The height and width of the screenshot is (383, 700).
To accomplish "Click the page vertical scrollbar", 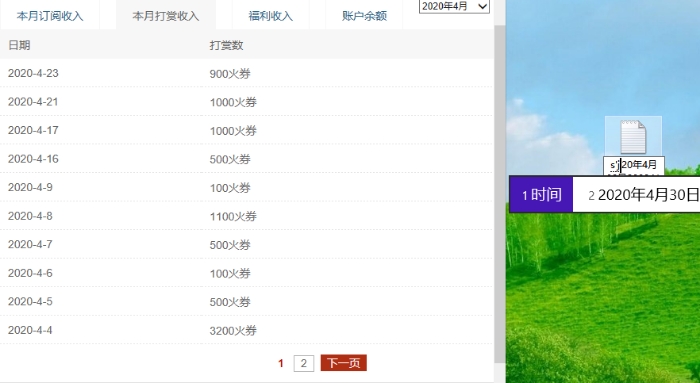I will [500, 194].
